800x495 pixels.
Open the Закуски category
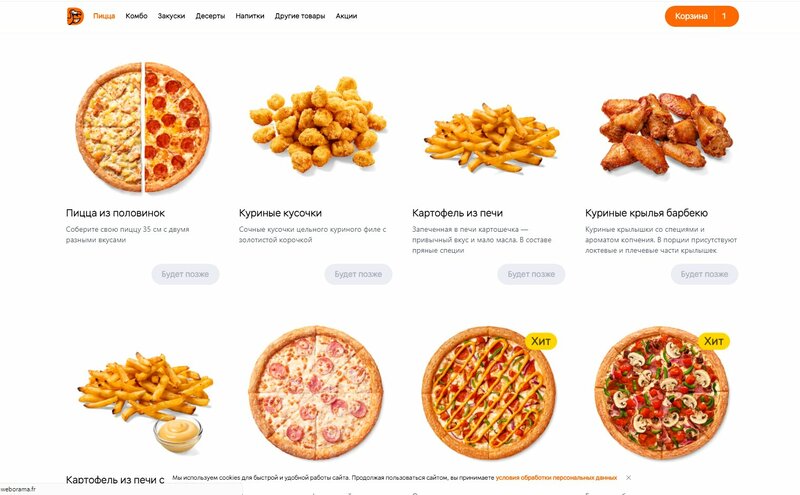pos(171,16)
